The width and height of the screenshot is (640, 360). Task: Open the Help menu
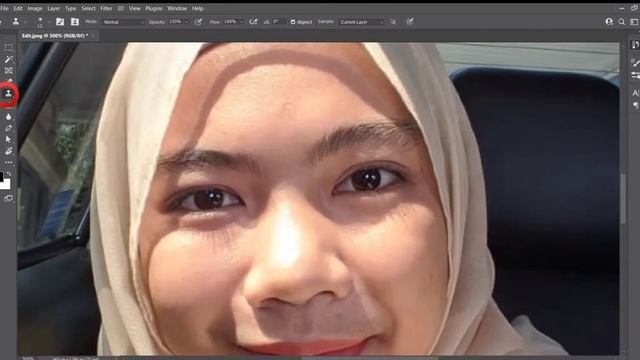pyautogui.click(x=198, y=8)
